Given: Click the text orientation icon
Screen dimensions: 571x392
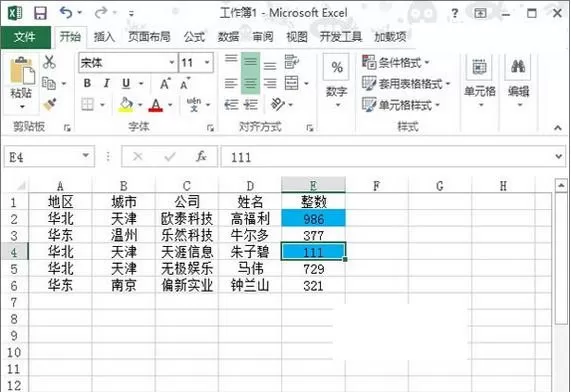Looking at the screenshot, I should point(277,104).
